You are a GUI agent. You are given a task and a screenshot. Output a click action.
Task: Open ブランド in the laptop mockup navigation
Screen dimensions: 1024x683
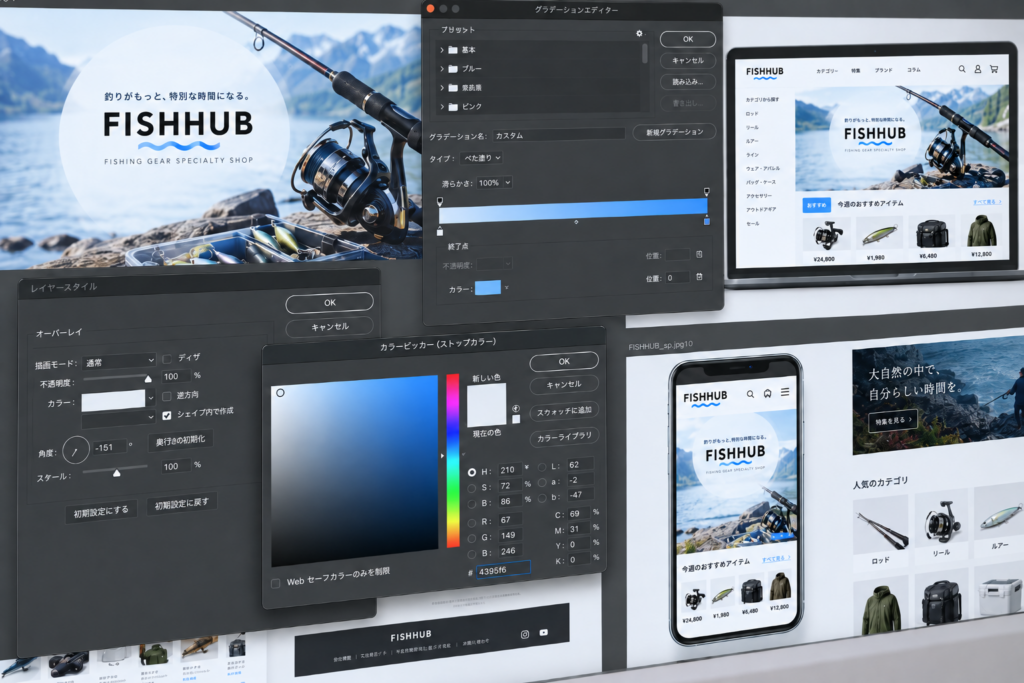[884, 70]
